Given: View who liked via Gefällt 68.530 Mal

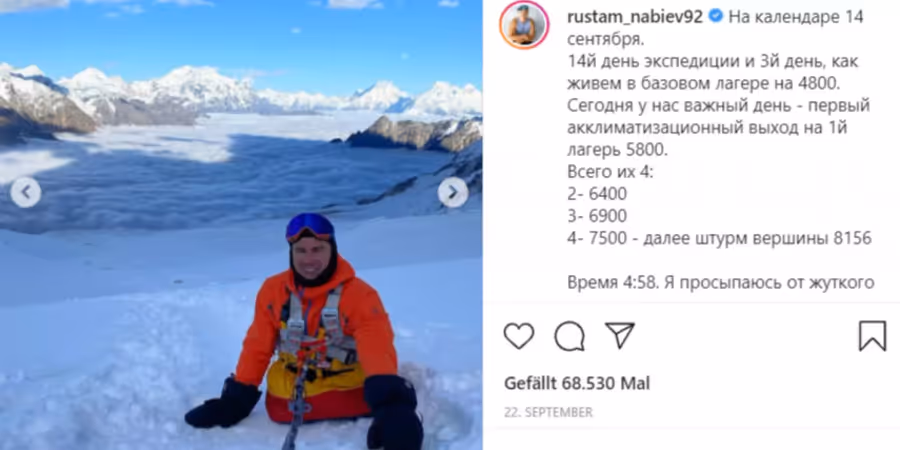Looking at the screenshot, I should (x=577, y=383).
